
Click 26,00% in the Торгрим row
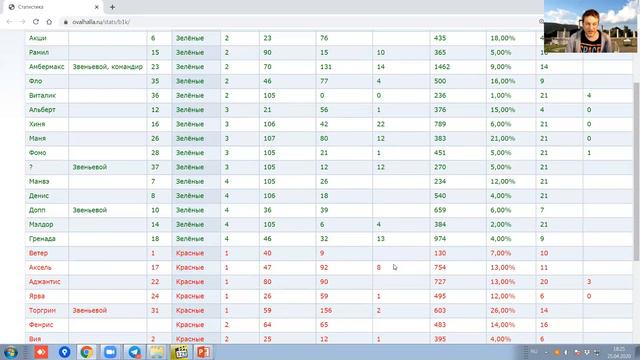pyautogui.click(x=503, y=310)
